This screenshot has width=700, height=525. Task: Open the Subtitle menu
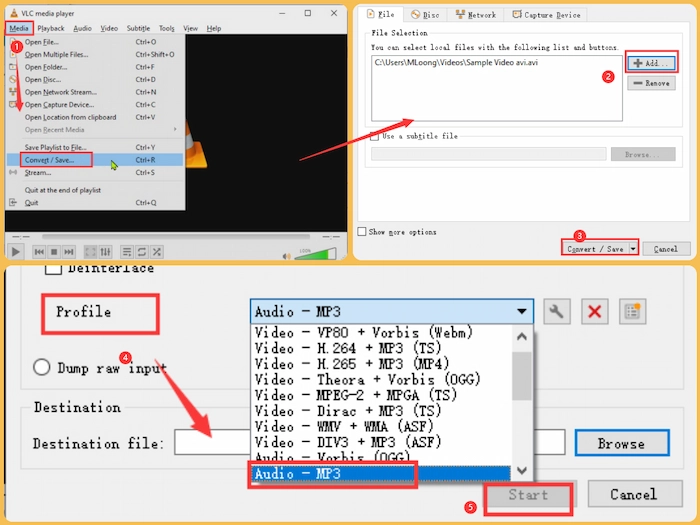click(x=138, y=28)
